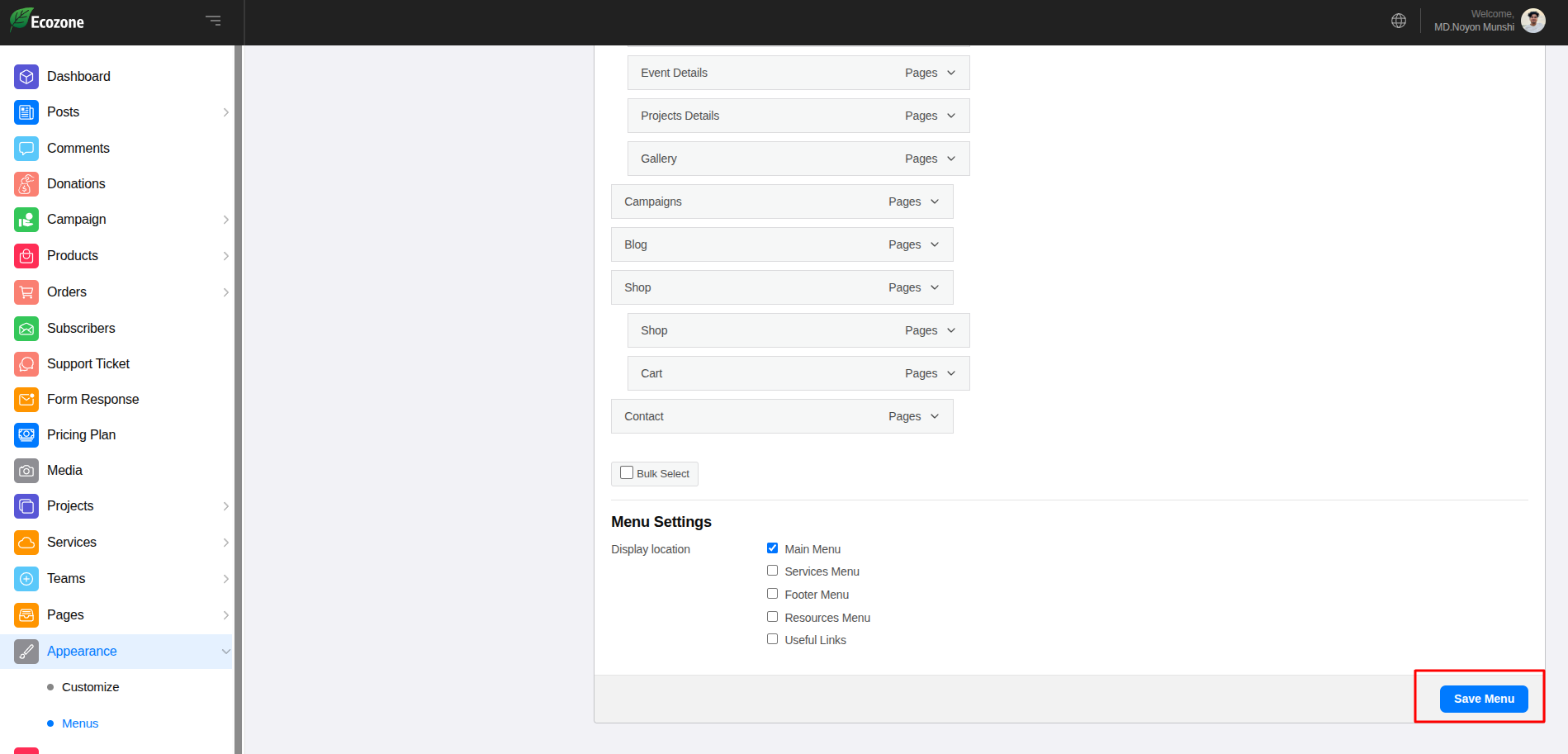Open the user avatar profile picture

tap(1533, 21)
